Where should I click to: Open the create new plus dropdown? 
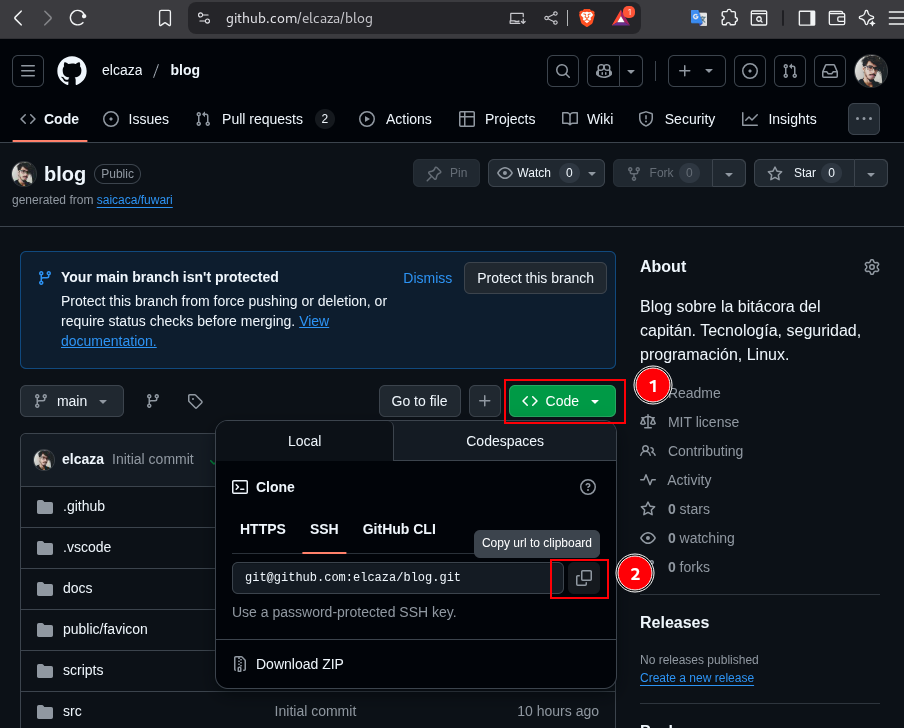pos(696,71)
